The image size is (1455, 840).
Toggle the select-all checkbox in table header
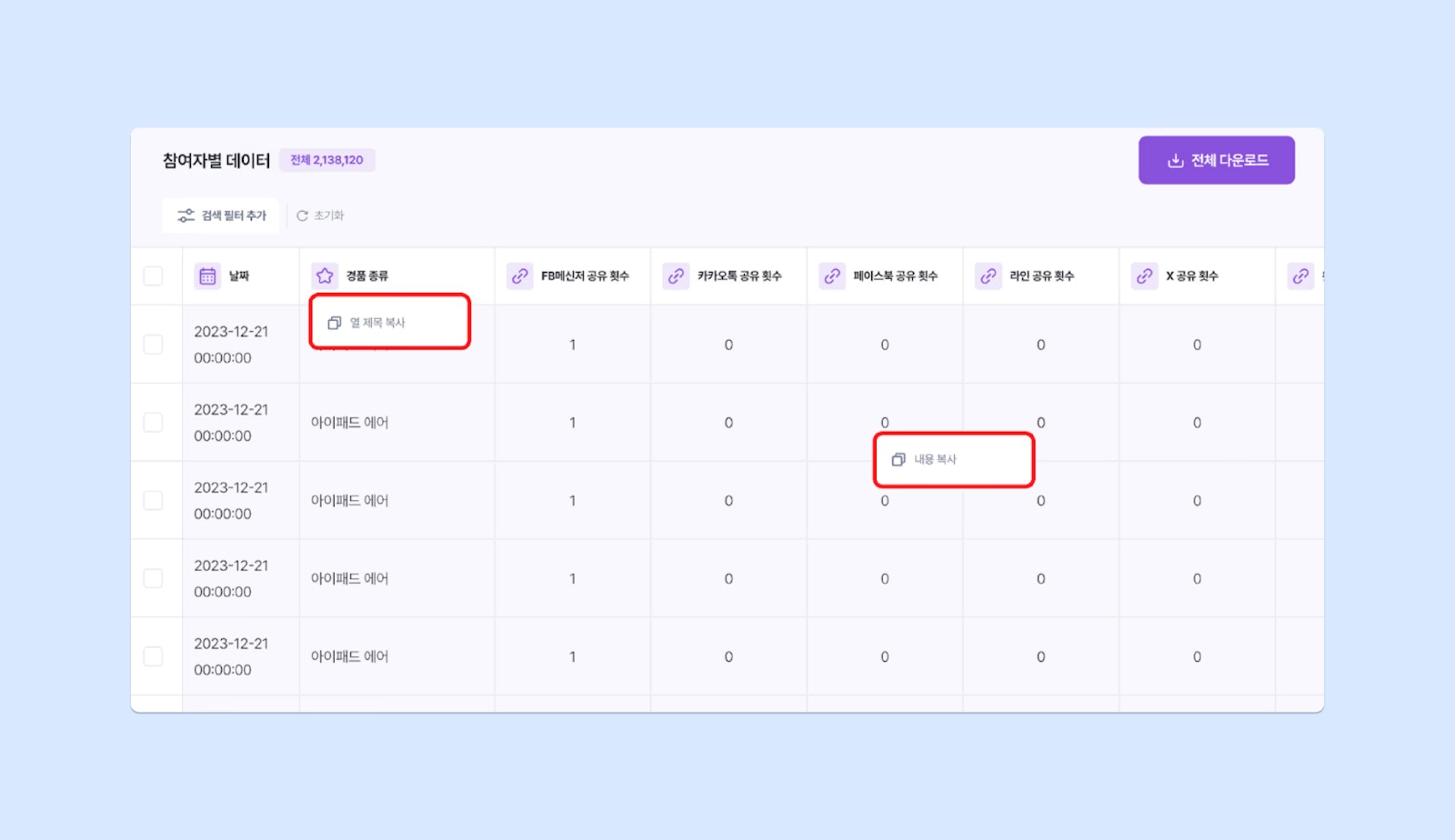tap(153, 275)
